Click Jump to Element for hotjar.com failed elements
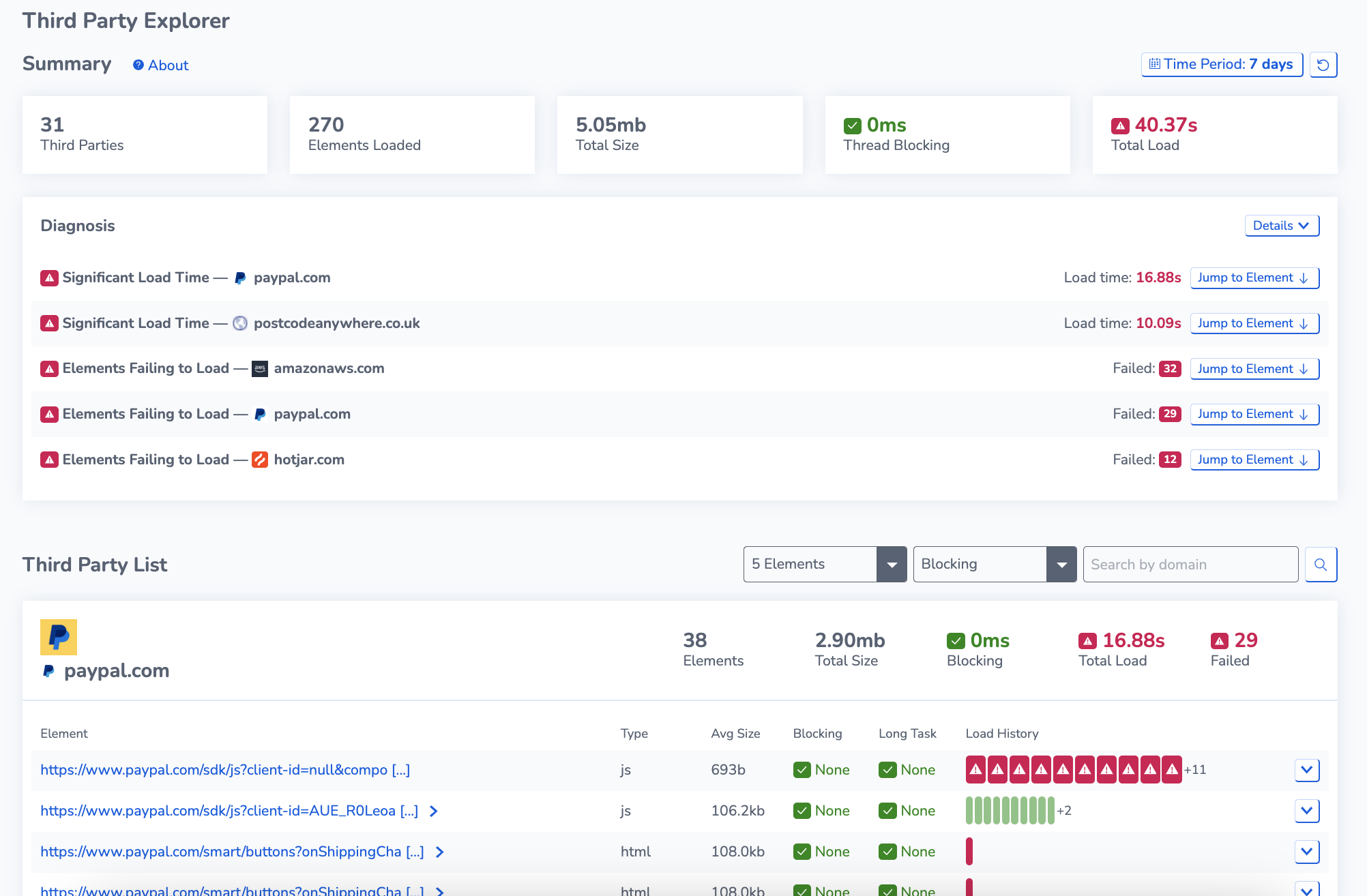Screen dimensions: 1367x896 [x=1254, y=459]
